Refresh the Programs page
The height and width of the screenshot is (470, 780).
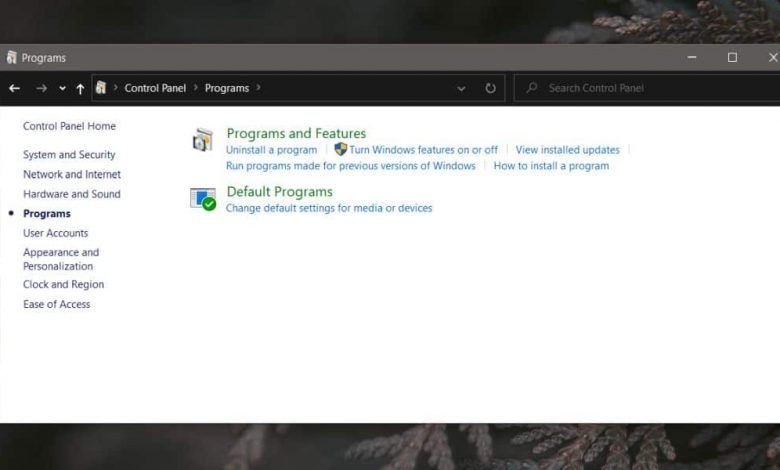[490, 88]
